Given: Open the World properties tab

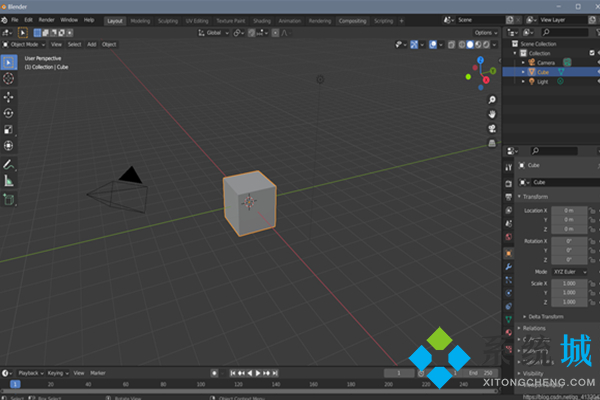Looking at the screenshot, I should [x=509, y=237].
